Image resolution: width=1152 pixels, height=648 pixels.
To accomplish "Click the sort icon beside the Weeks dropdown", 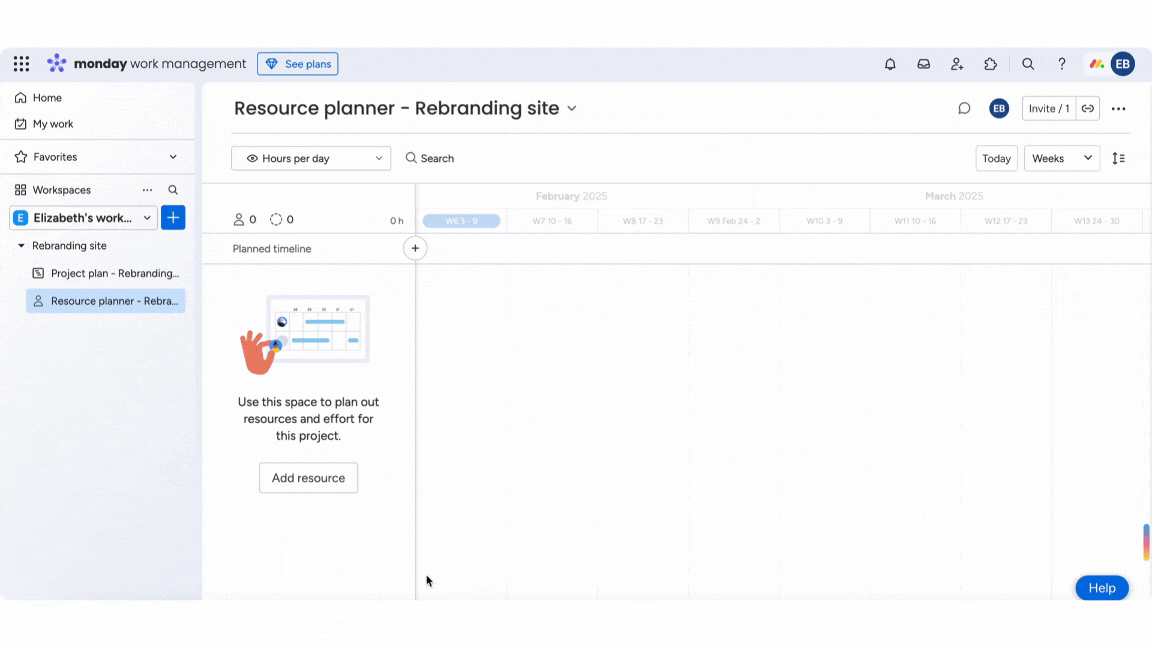I will [x=1119, y=158].
